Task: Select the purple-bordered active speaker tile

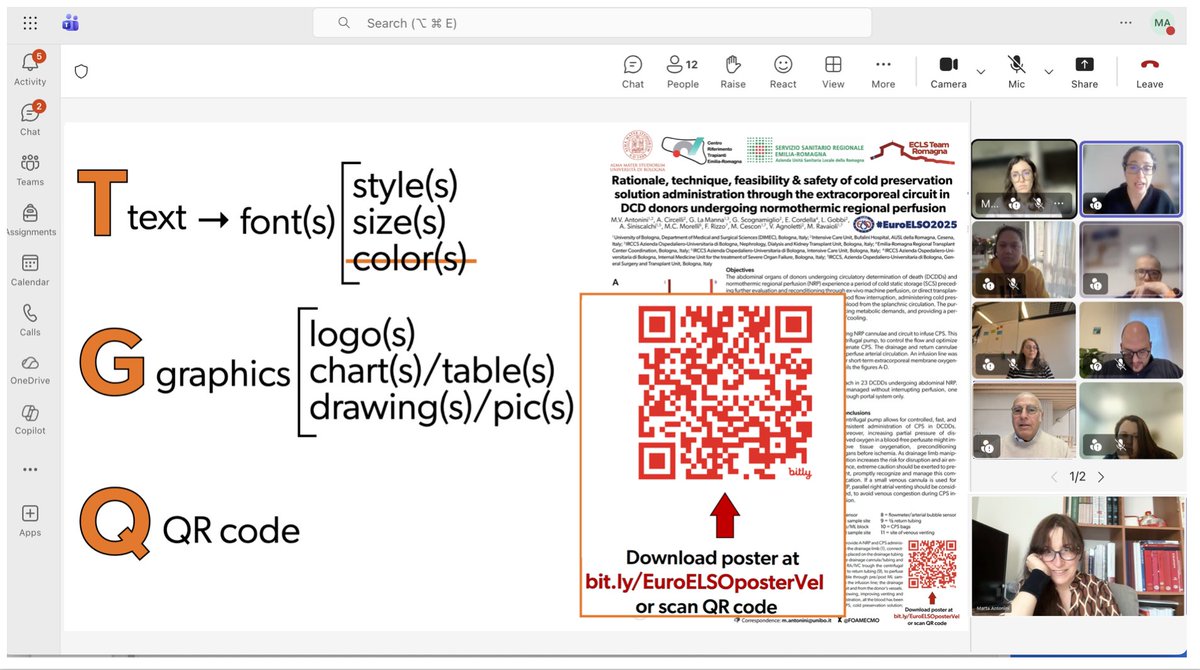Action: point(1131,178)
